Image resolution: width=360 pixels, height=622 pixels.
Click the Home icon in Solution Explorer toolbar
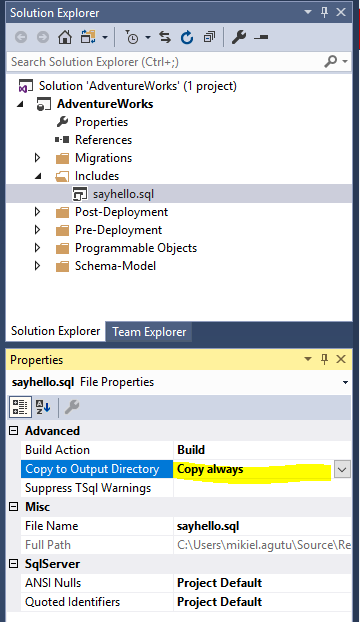65,37
